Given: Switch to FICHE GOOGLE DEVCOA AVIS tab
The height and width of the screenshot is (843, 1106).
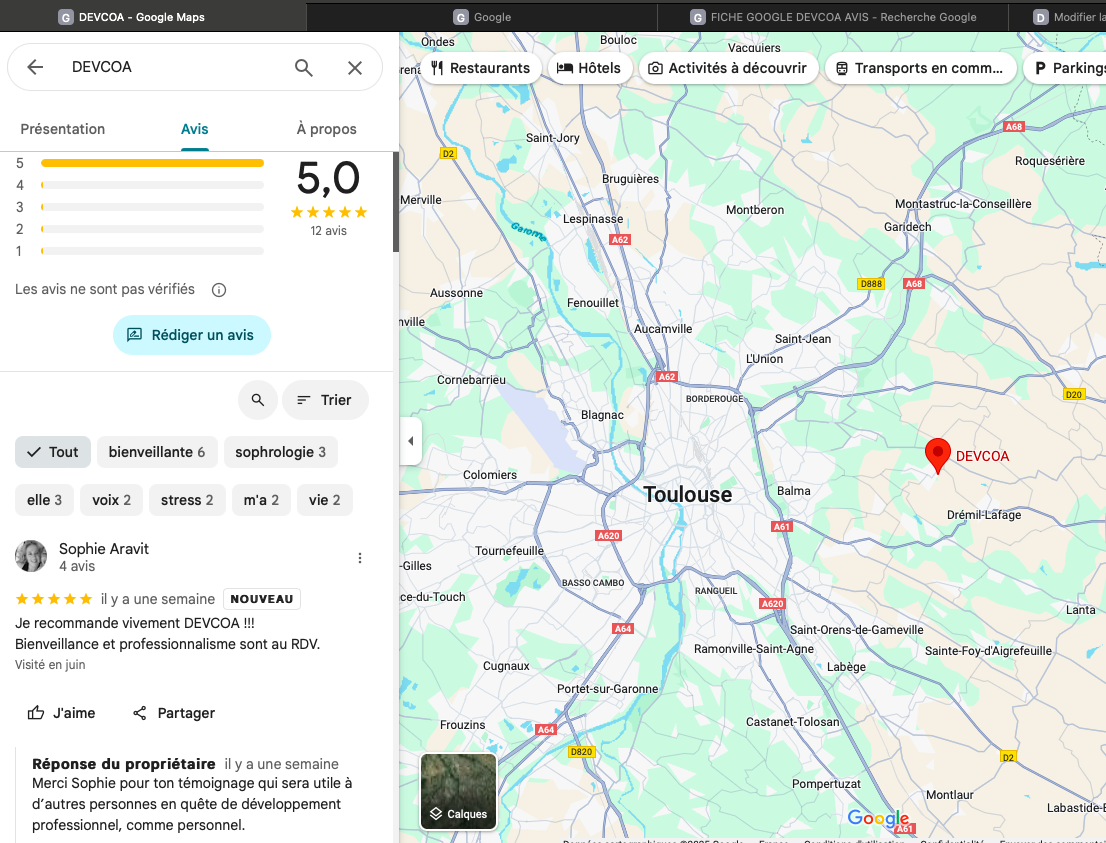Looking at the screenshot, I should coord(834,17).
